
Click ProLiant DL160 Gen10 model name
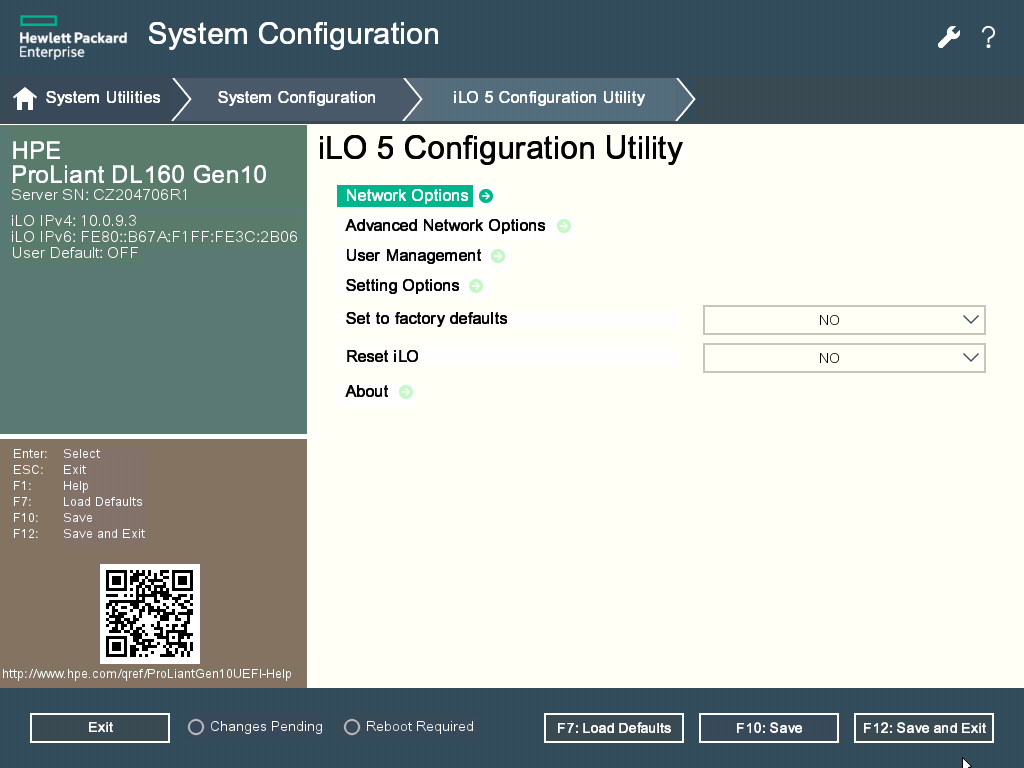(139, 174)
